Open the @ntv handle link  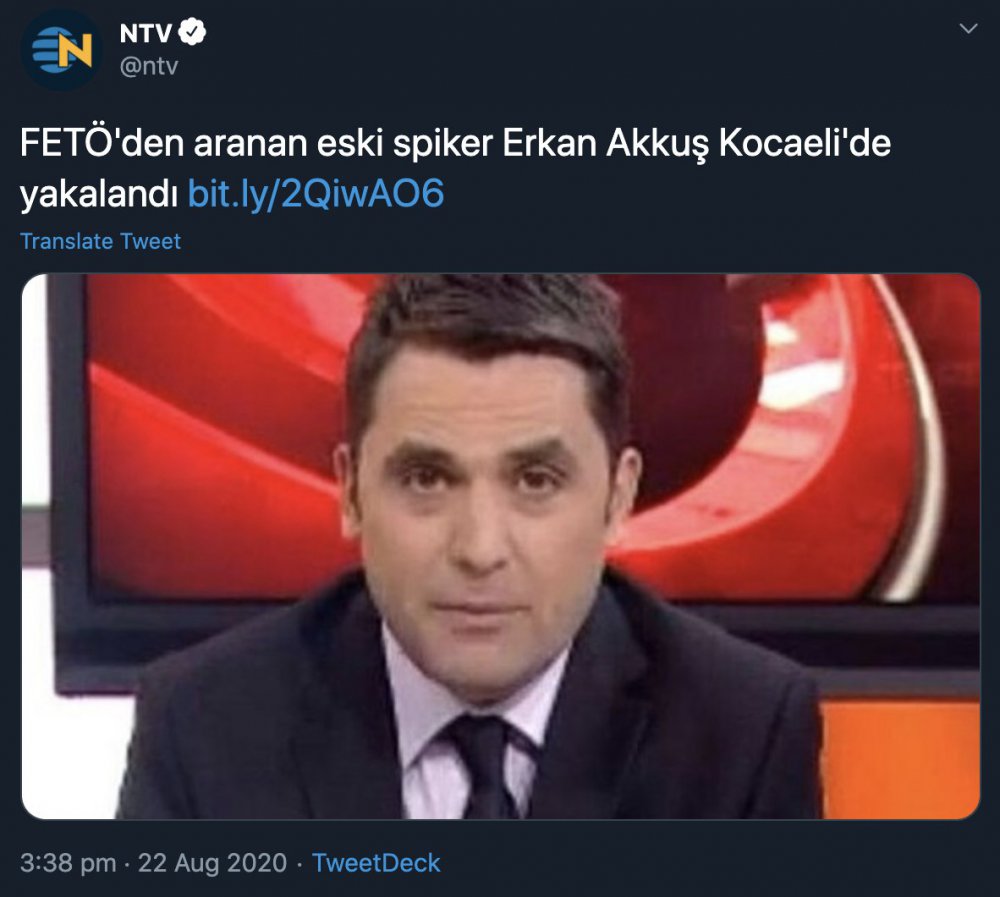(x=149, y=66)
